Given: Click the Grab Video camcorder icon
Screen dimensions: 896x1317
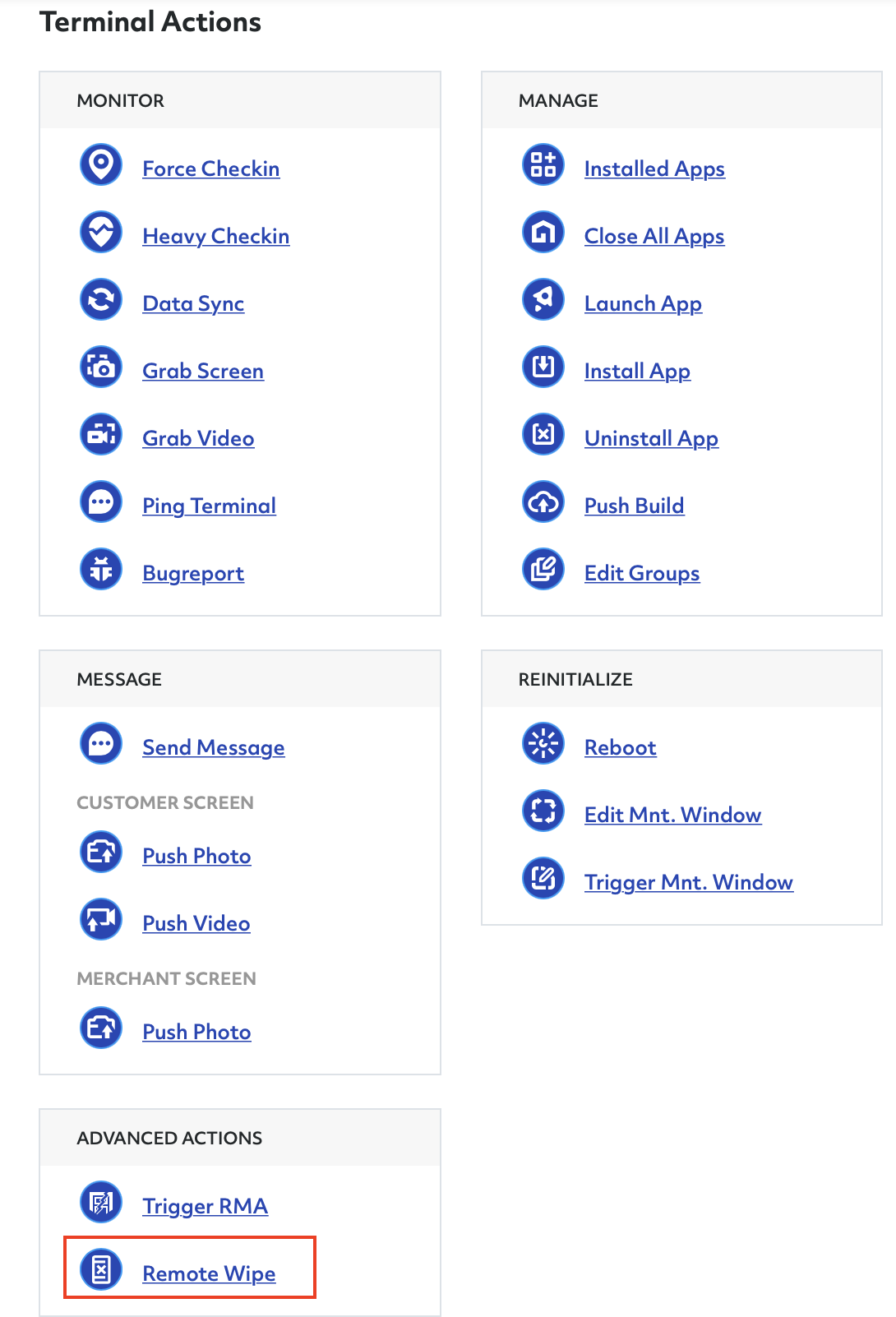Looking at the screenshot, I should (x=101, y=434).
